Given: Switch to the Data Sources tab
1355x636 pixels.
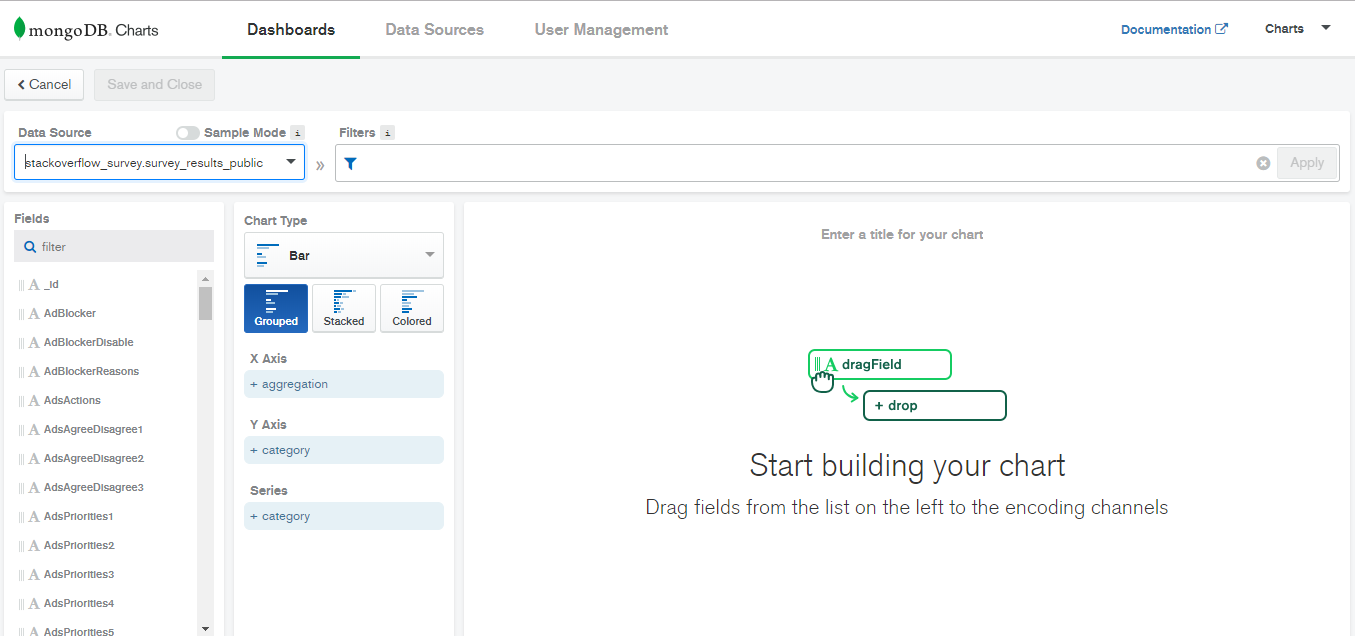Looking at the screenshot, I should point(434,30).
